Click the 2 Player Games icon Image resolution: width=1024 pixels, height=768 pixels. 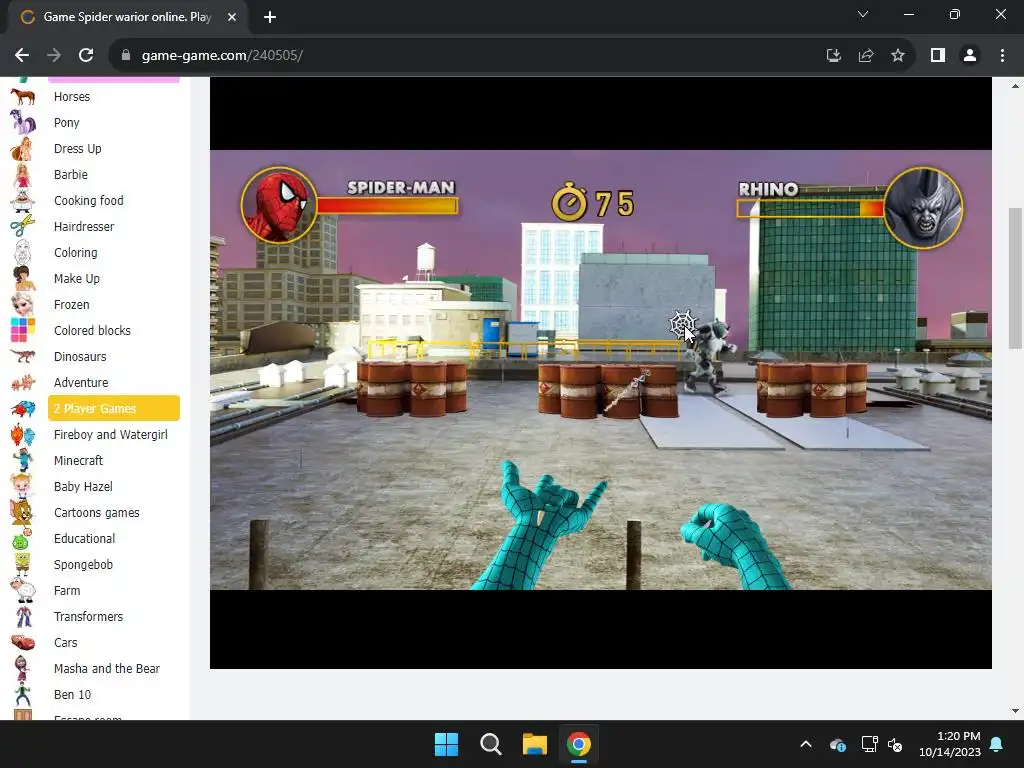pos(22,409)
